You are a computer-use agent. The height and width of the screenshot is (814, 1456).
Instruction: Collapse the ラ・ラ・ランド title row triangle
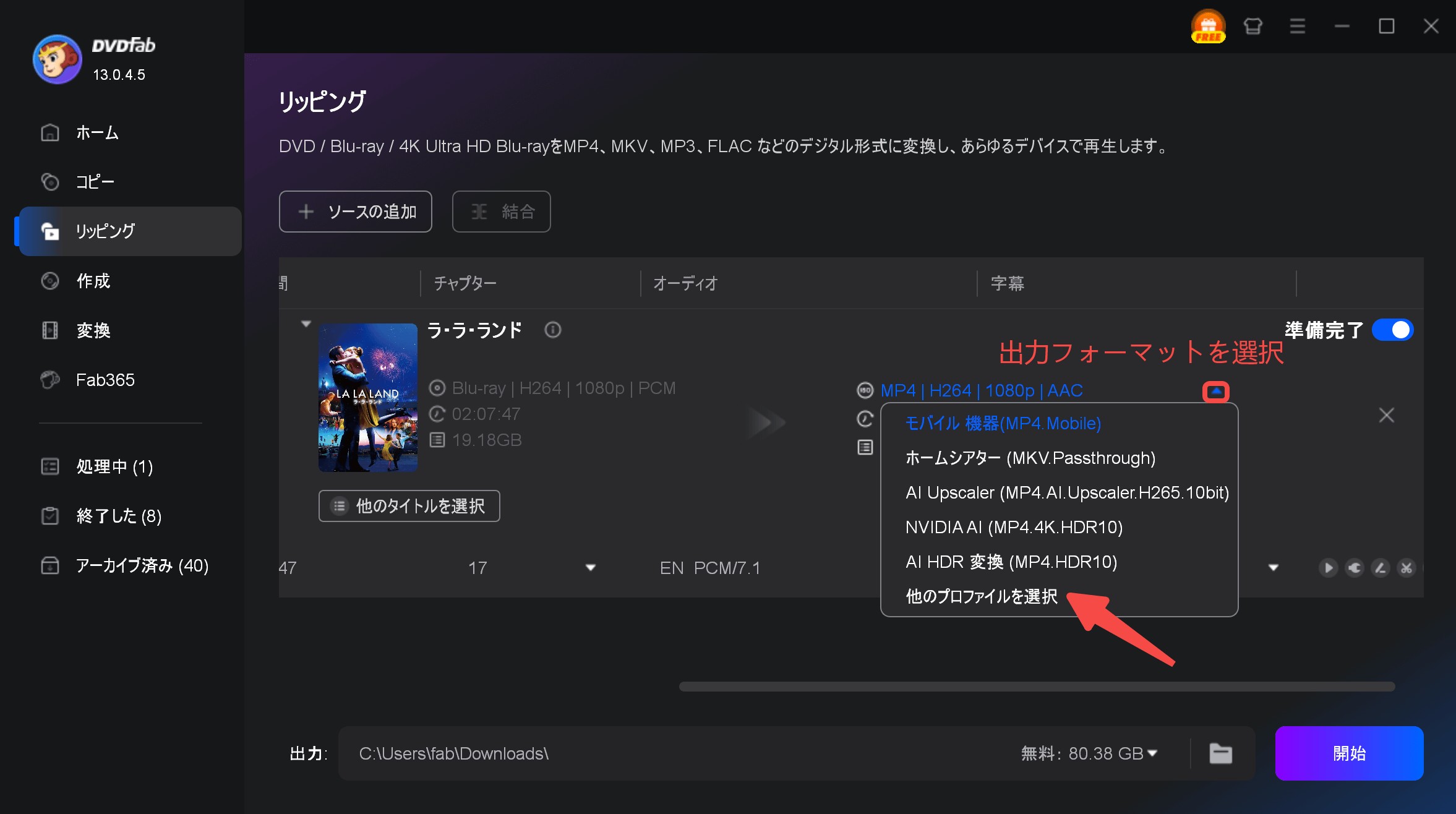pyautogui.click(x=306, y=324)
